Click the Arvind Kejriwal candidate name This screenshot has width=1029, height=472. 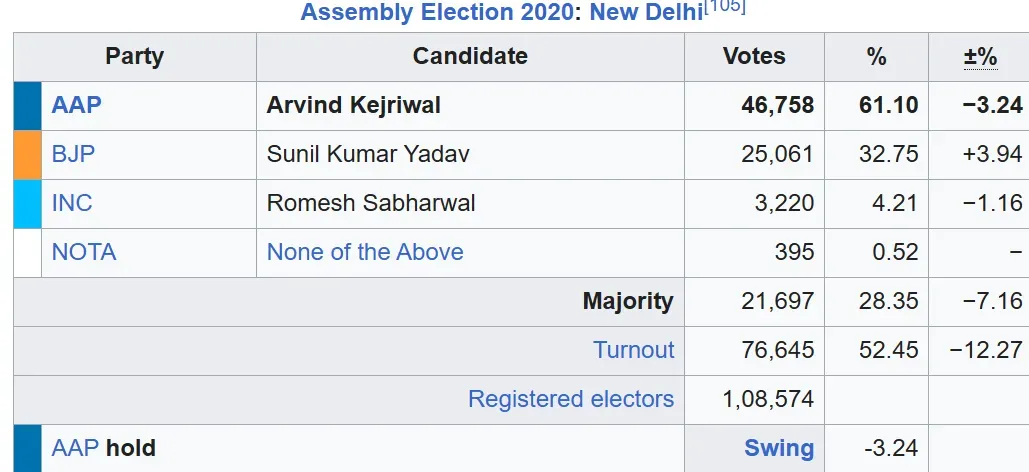pyautogui.click(x=354, y=105)
